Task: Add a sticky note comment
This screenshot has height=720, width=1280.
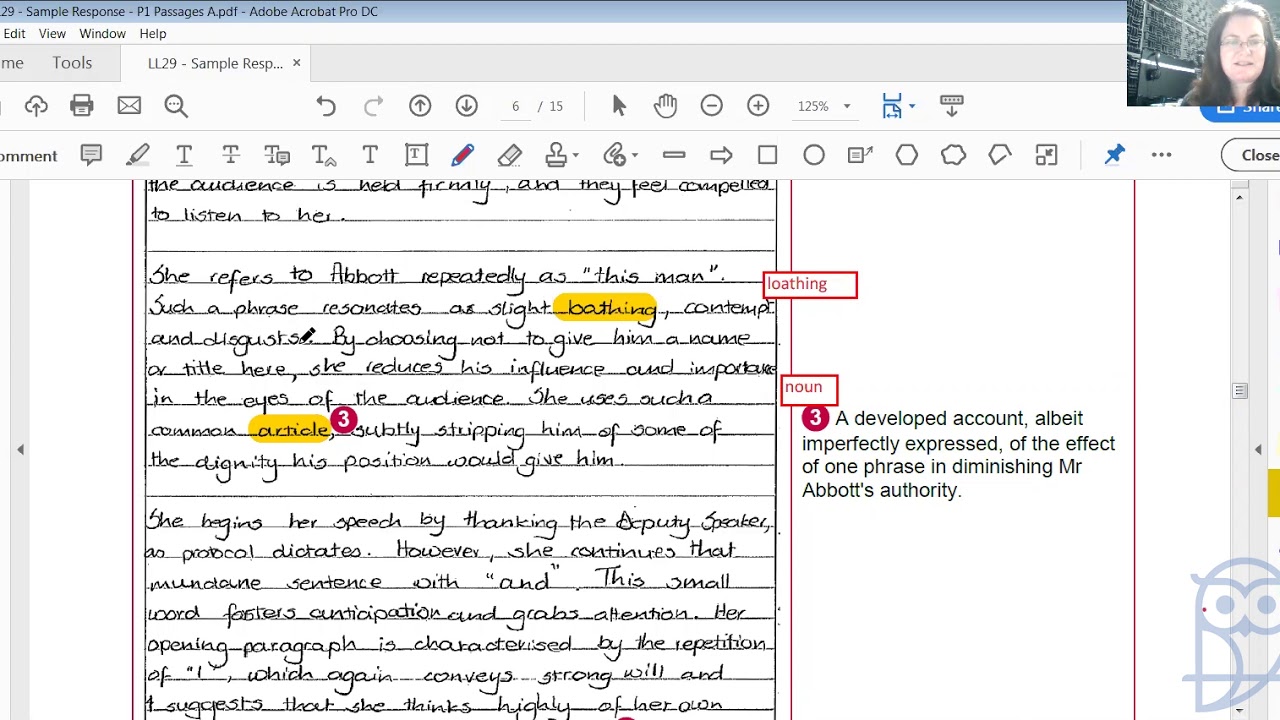Action: click(91, 155)
